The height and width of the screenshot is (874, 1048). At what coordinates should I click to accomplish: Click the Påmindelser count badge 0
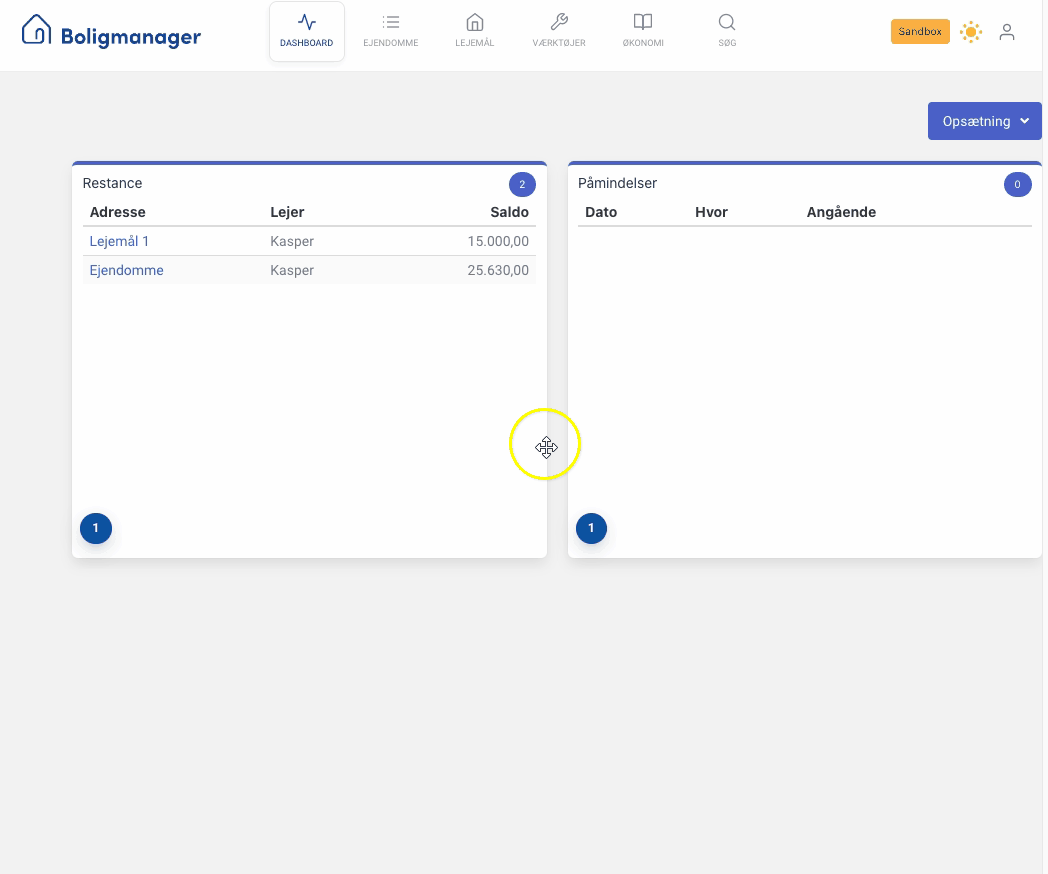click(x=1017, y=184)
